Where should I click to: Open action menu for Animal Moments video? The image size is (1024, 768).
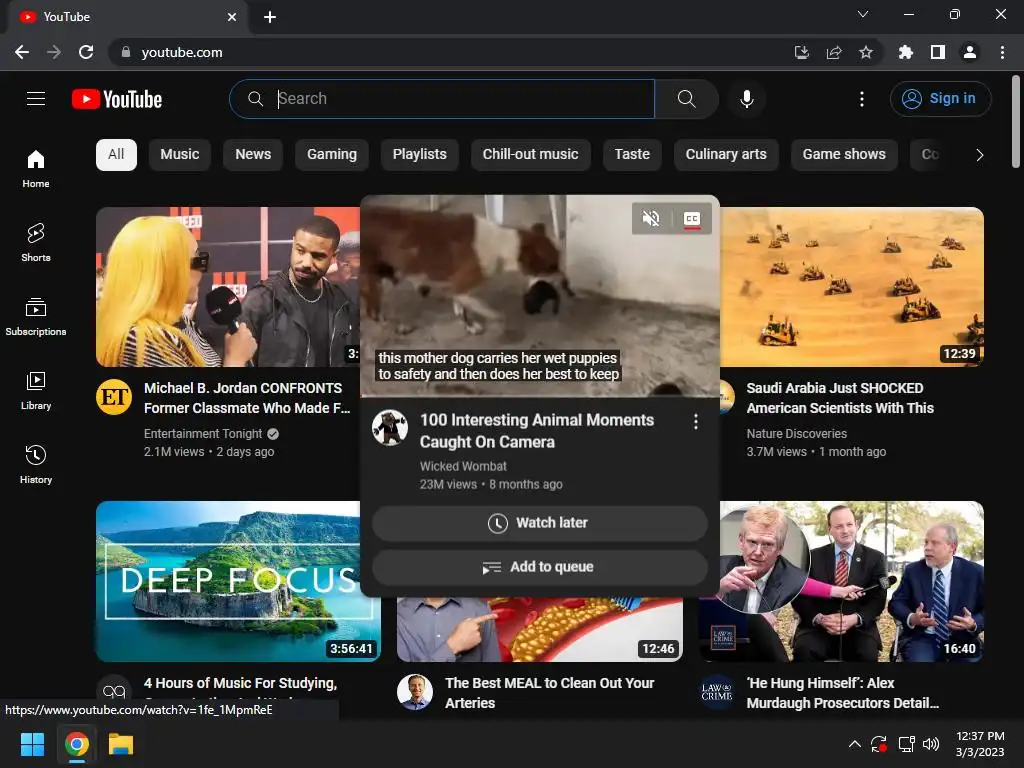[696, 422]
